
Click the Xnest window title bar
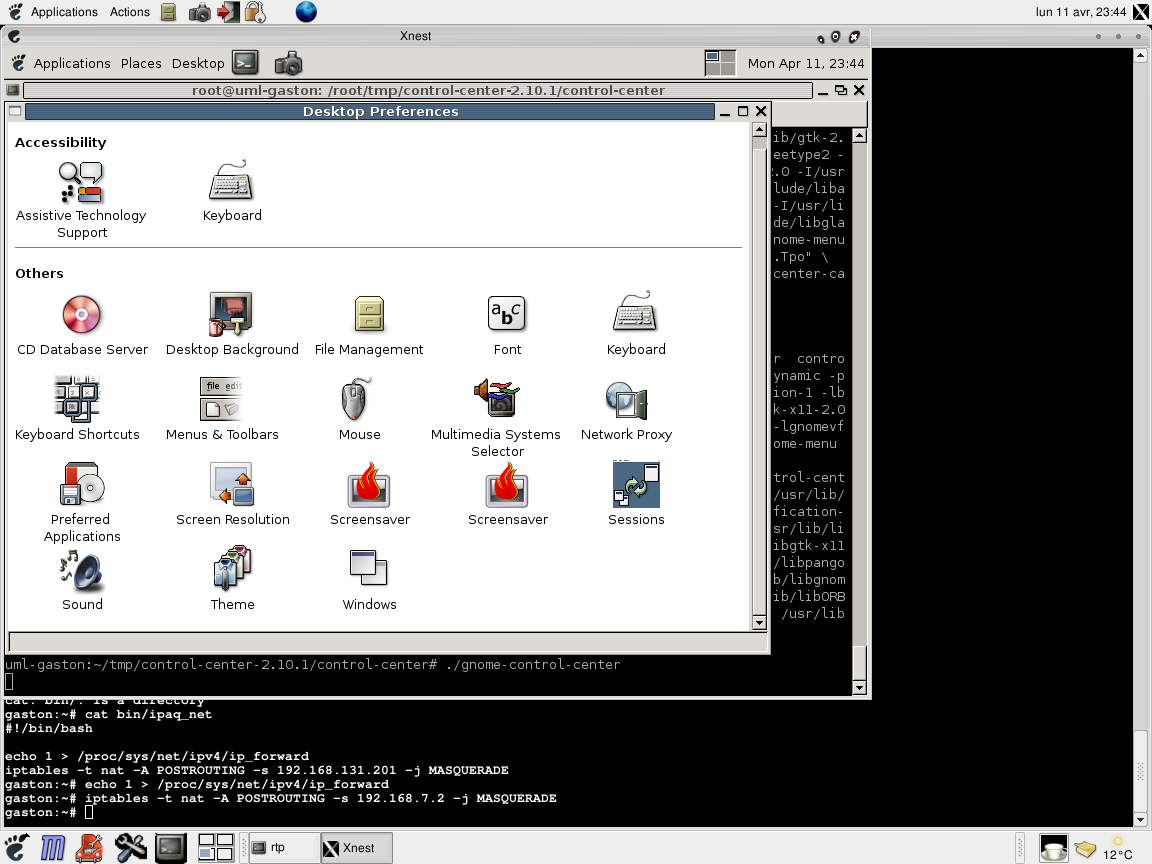pyautogui.click(x=416, y=36)
